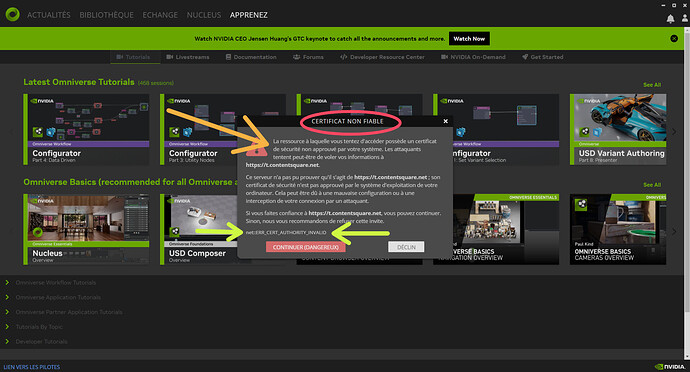Open Developer Resource Center tab

382,57
